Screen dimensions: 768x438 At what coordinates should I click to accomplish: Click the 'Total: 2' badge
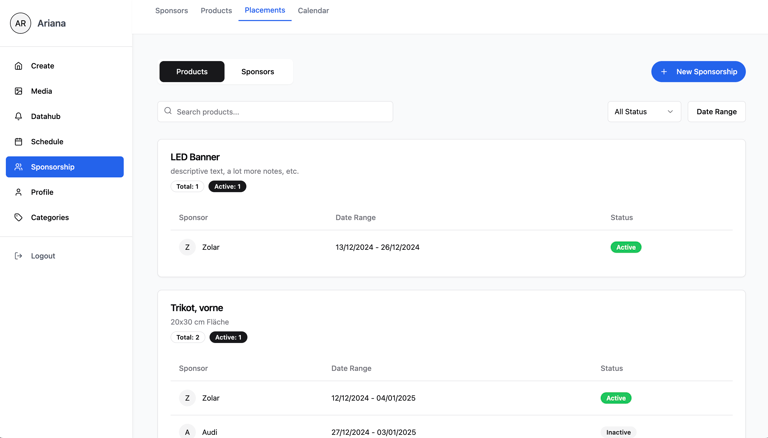tap(188, 337)
